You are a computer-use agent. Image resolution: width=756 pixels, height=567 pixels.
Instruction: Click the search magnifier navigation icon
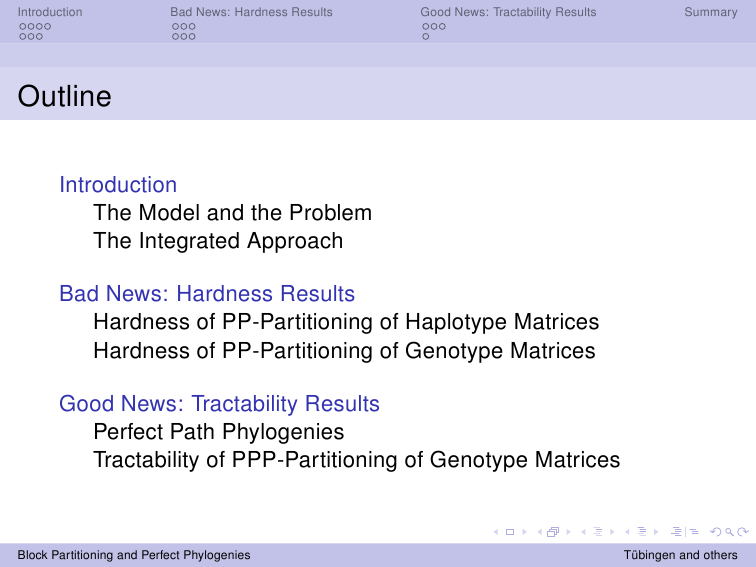point(729,532)
